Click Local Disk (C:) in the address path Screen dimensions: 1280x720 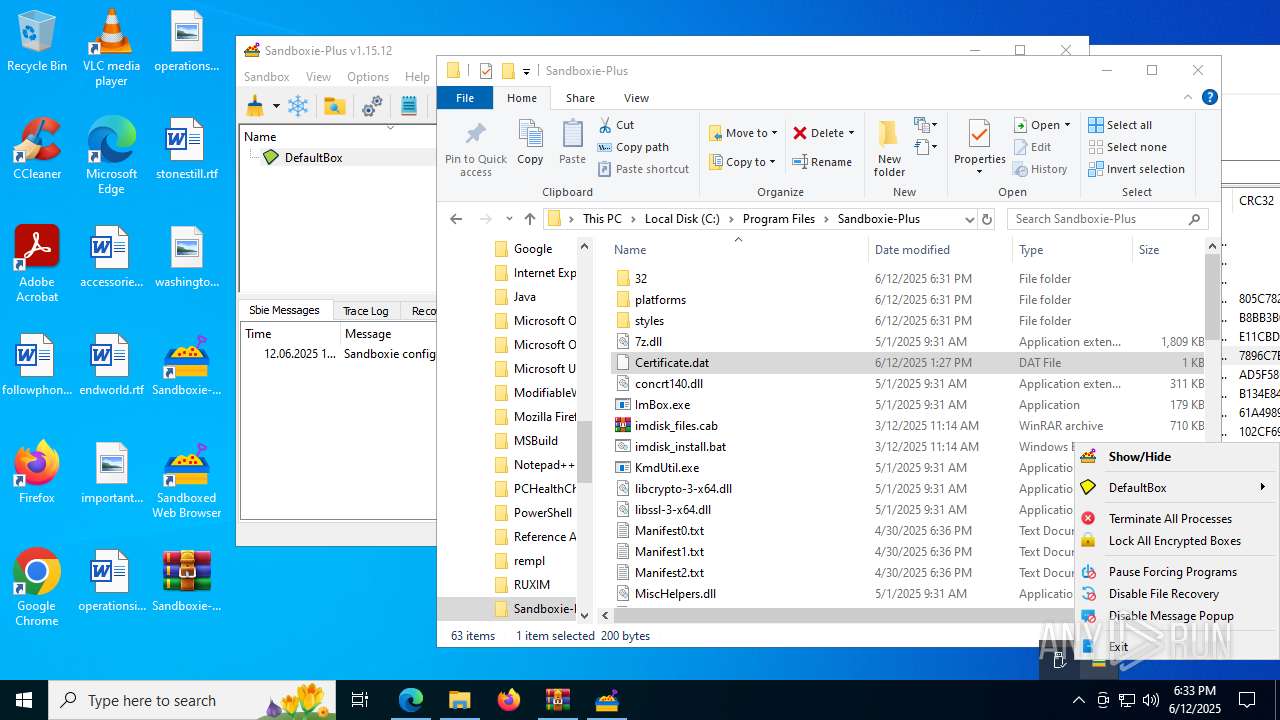tap(682, 219)
